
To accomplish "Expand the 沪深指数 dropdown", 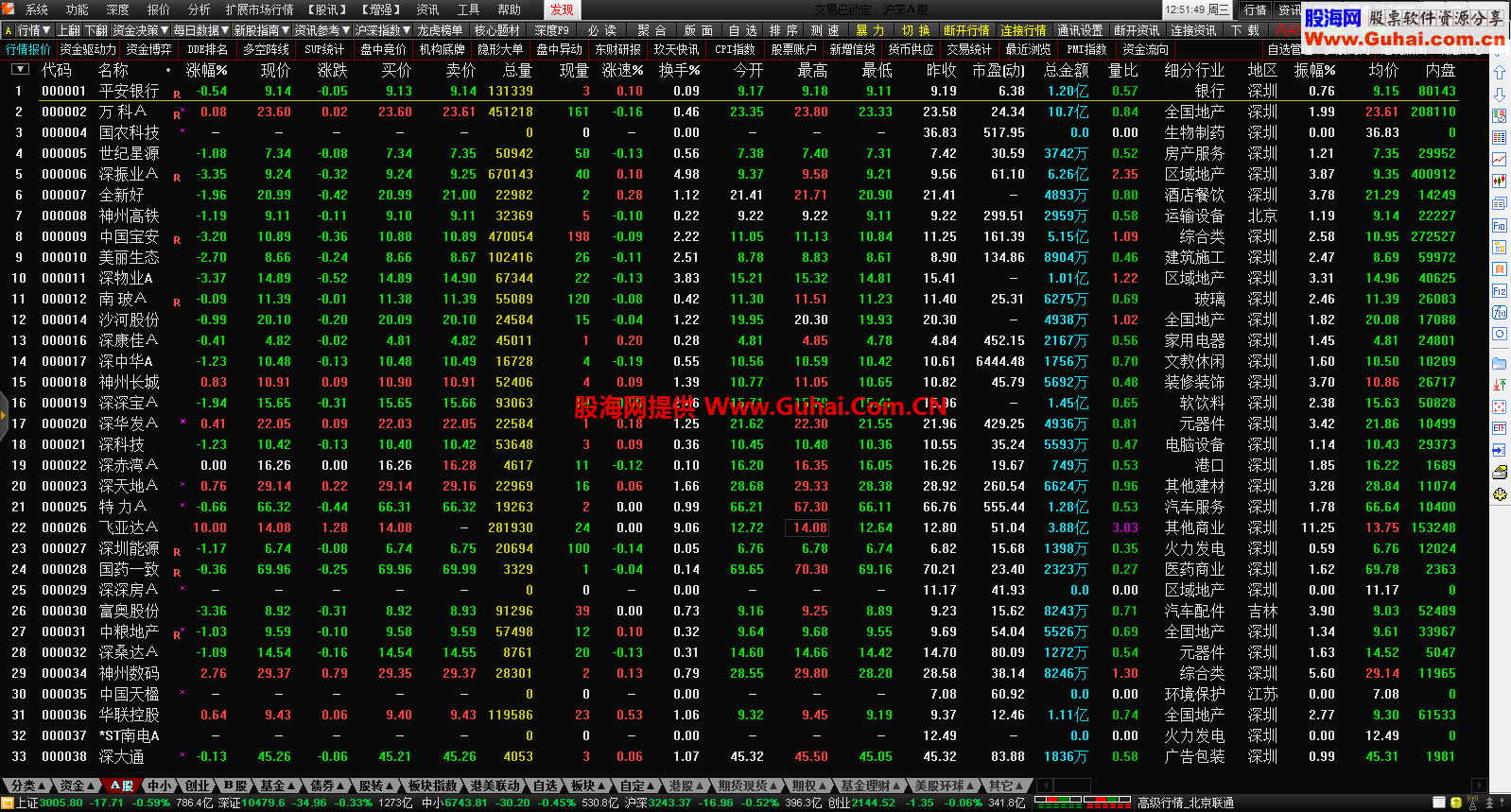I will pyautogui.click(x=382, y=30).
